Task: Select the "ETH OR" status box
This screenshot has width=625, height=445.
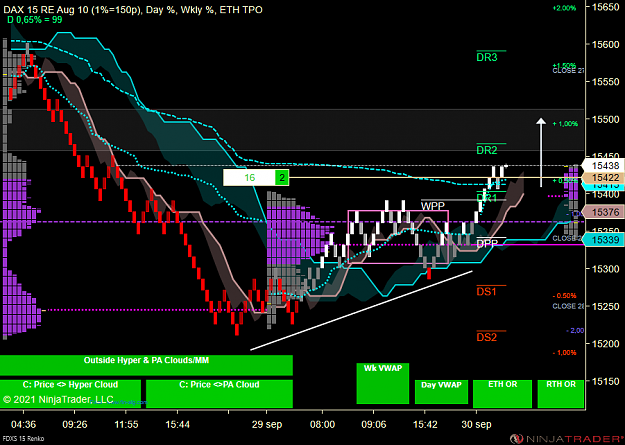Action: [x=502, y=394]
